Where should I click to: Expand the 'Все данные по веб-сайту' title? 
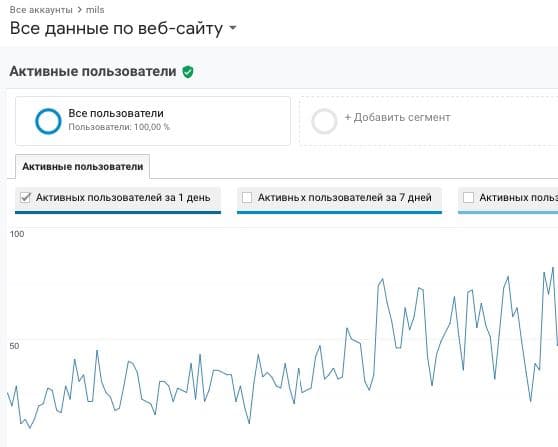pos(116,28)
